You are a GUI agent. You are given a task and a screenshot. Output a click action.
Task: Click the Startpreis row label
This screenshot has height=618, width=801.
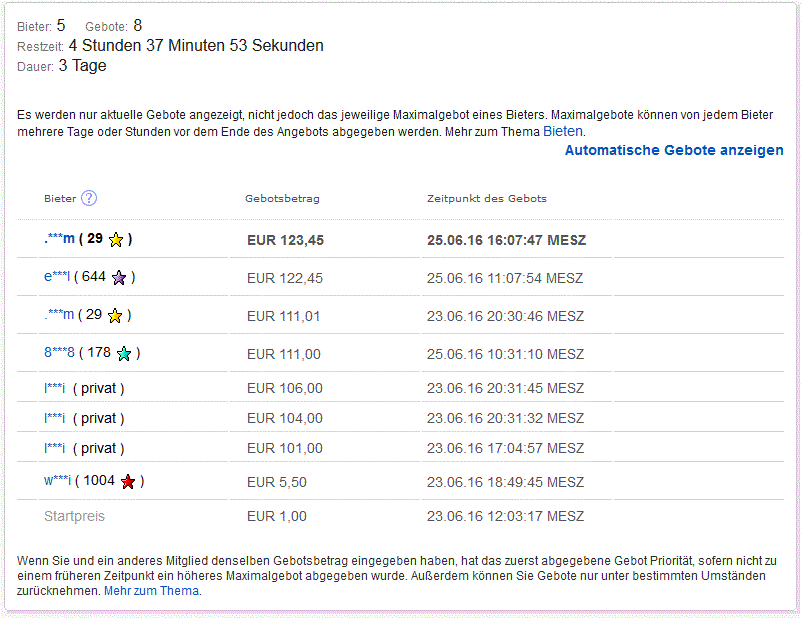tap(74, 516)
